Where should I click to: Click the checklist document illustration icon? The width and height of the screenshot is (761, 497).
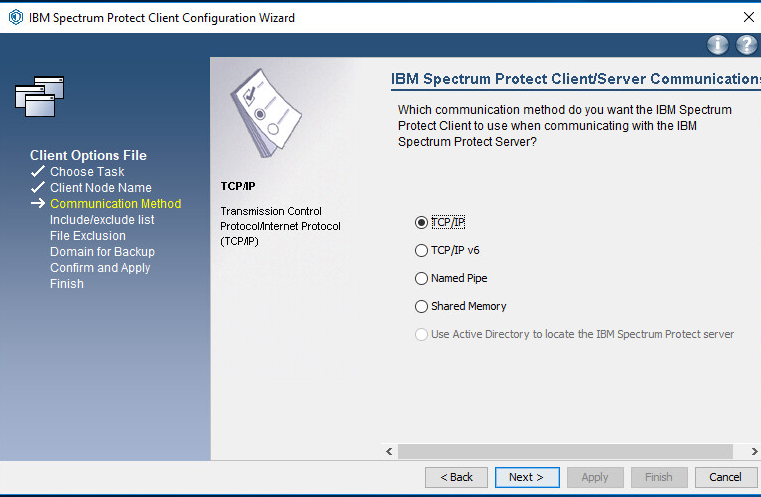tap(264, 115)
